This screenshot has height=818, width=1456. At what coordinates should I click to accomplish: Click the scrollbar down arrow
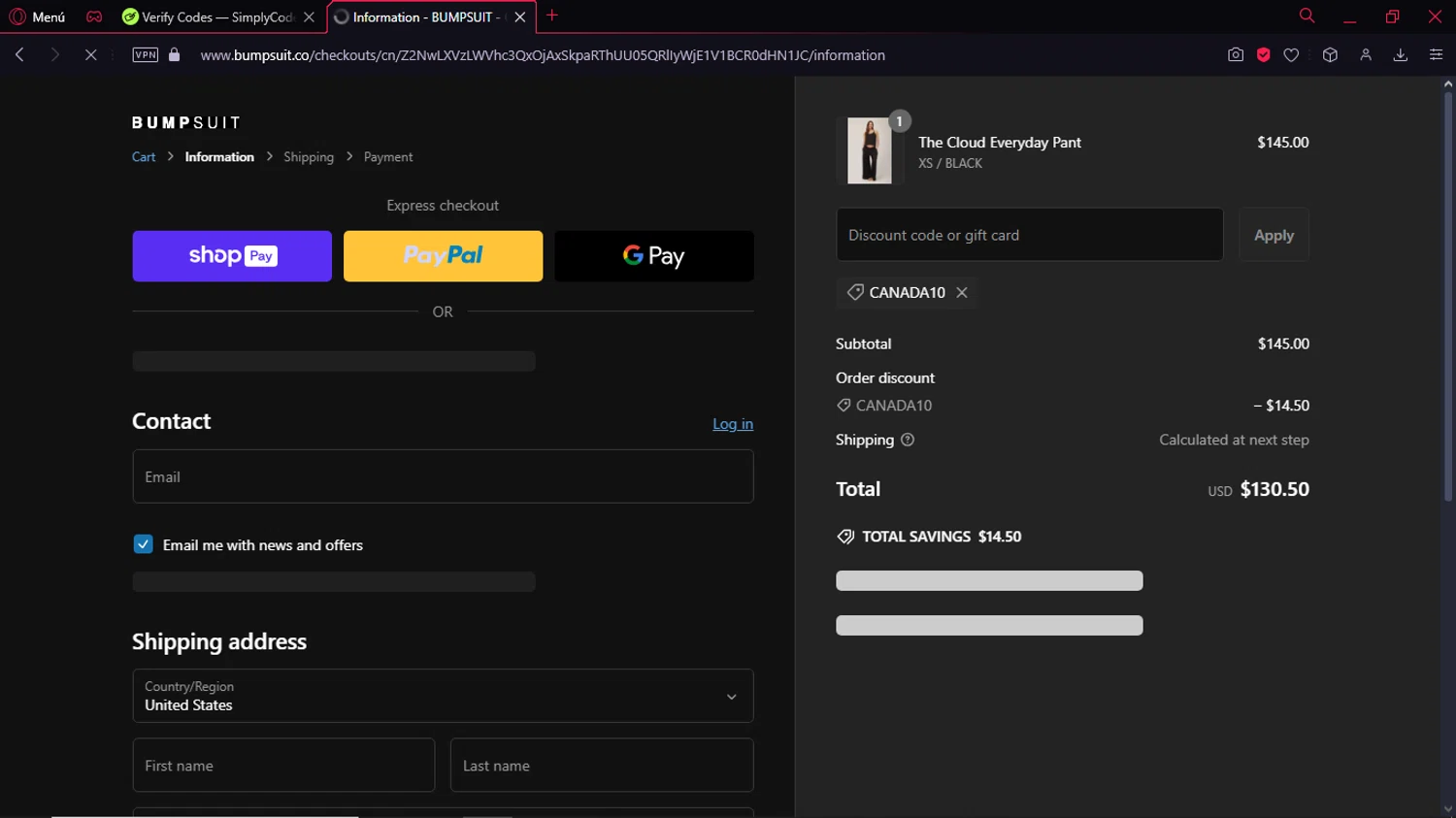click(1447, 809)
